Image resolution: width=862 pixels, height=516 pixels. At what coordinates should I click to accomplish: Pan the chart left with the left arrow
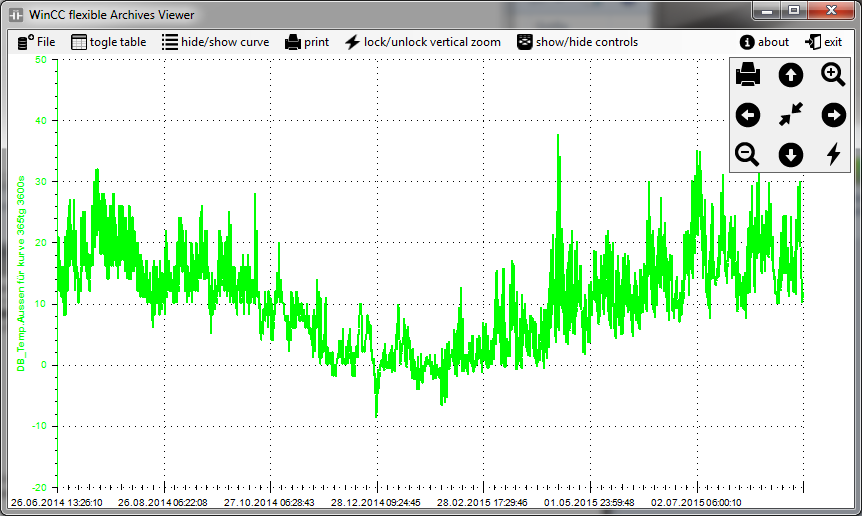[748, 115]
